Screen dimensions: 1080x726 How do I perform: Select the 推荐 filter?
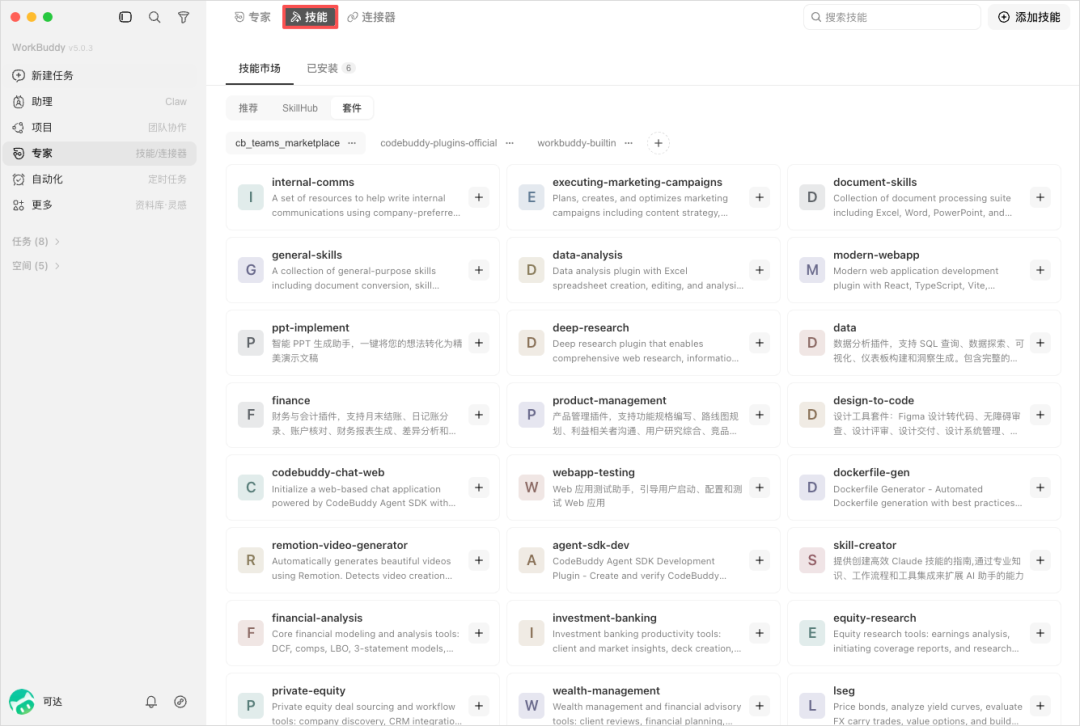(x=248, y=108)
